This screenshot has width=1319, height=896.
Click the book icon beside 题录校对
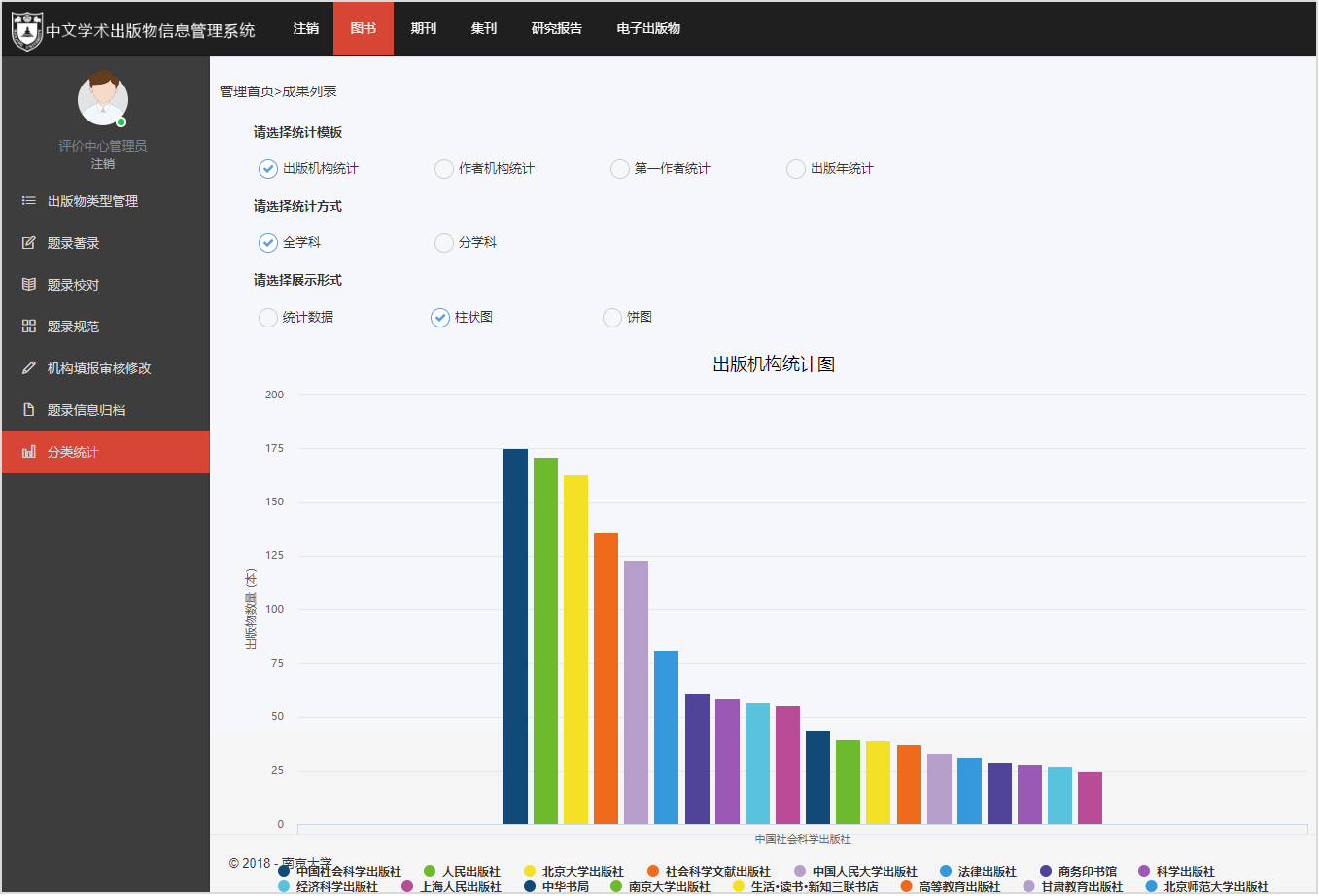(29, 285)
